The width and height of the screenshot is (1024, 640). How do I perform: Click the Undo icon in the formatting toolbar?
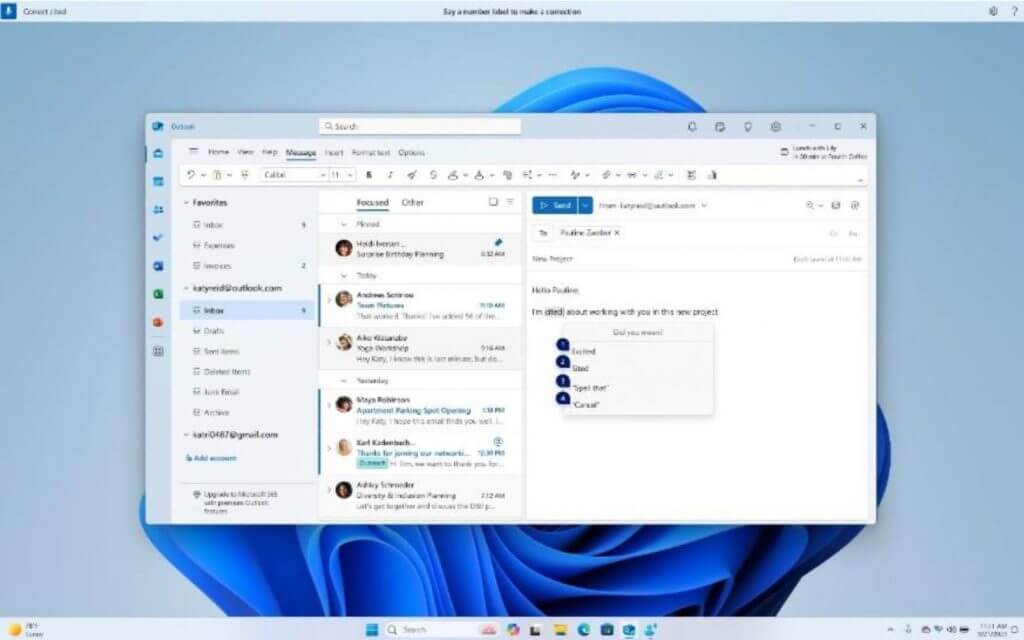coord(190,175)
